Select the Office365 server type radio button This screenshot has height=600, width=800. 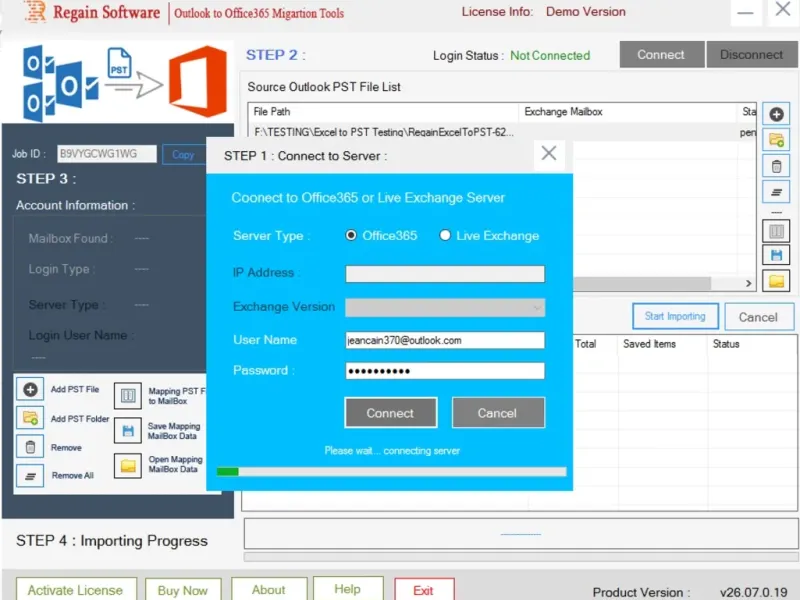351,235
